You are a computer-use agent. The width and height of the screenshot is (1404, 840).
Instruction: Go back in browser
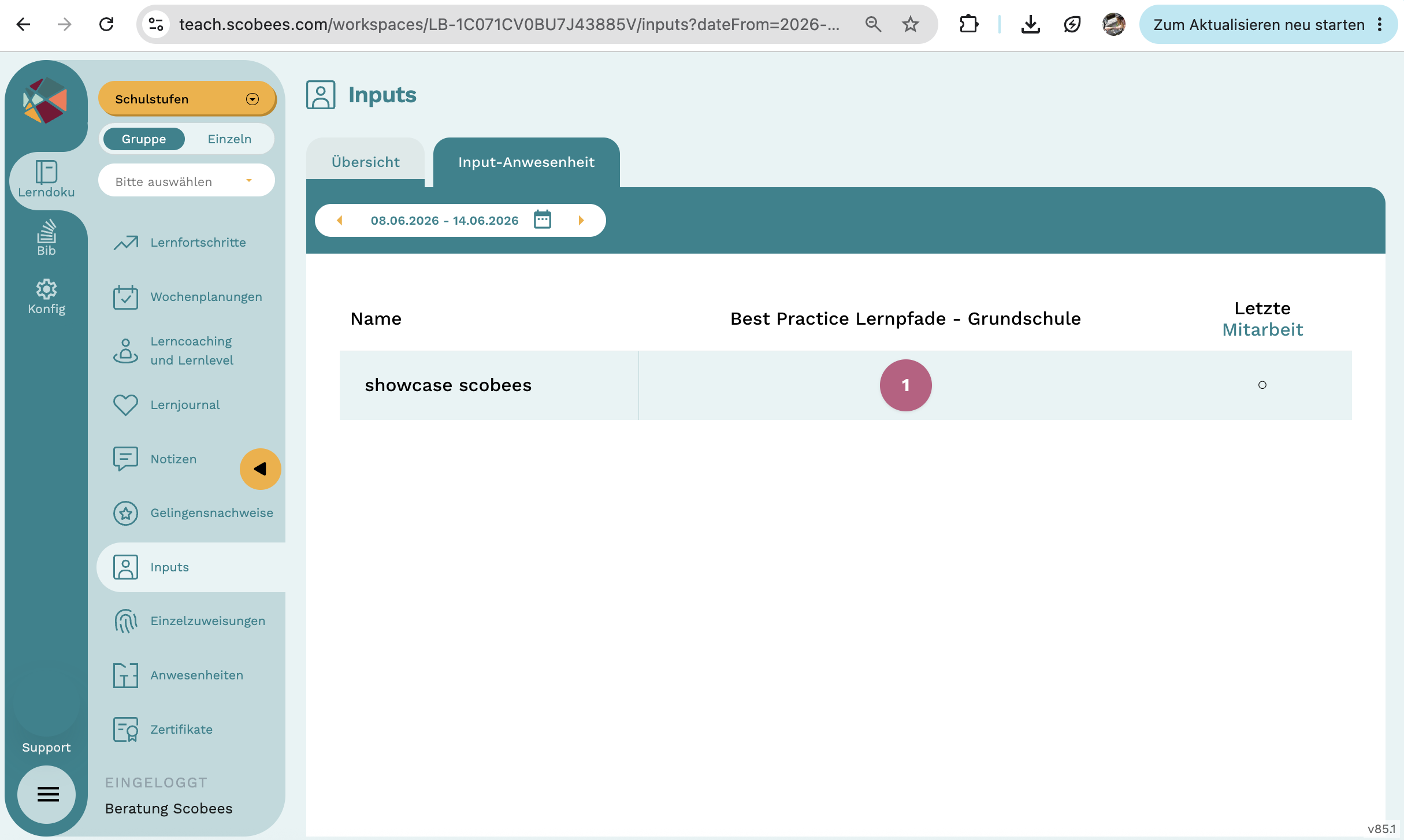[x=23, y=24]
